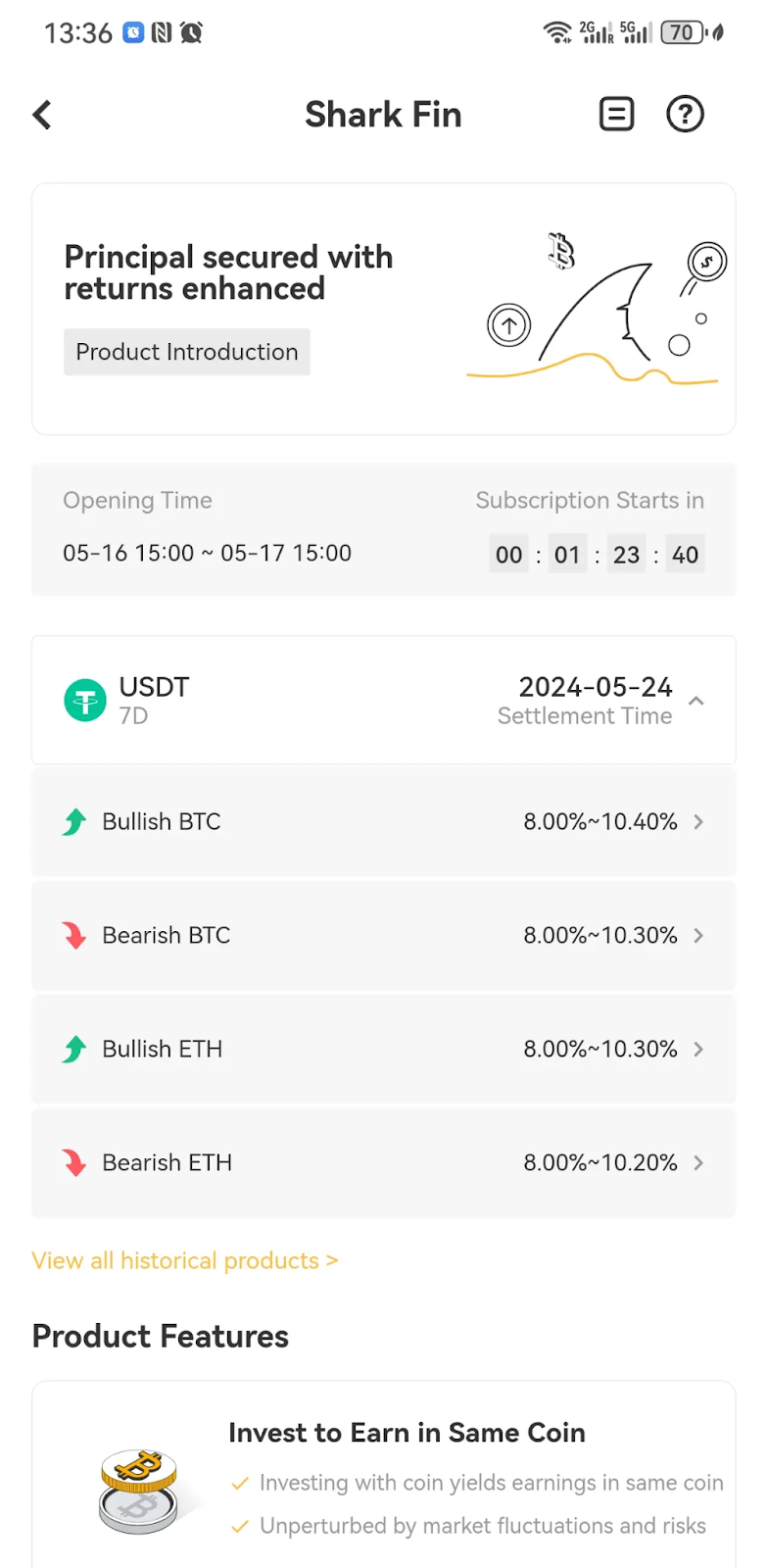Image resolution: width=768 pixels, height=1568 pixels.
Task: Tap the red Bearish ETH arrow icon
Action: pyautogui.click(x=74, y=1163)
